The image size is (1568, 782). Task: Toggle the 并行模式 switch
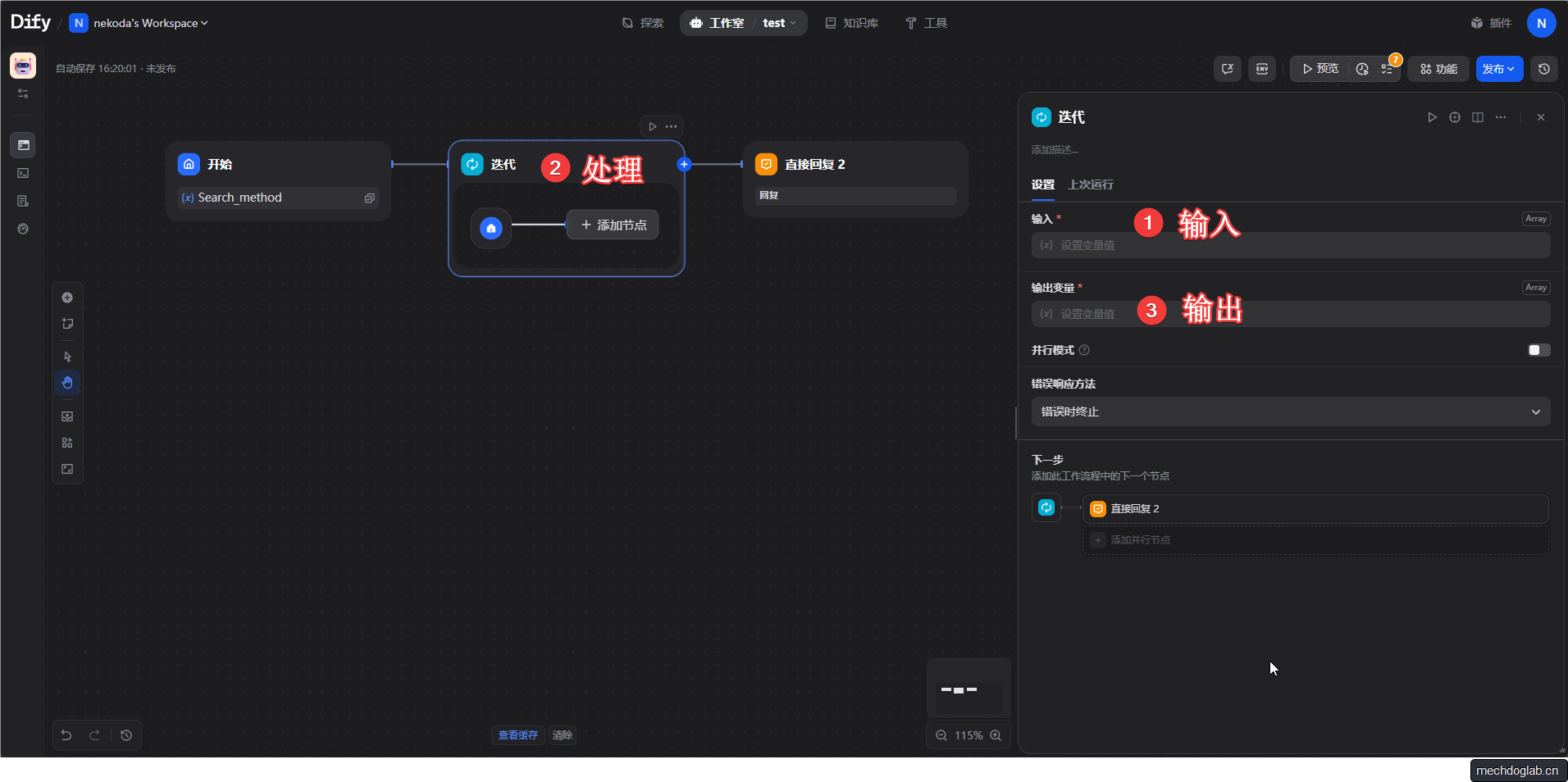(x=1538, y=350)
